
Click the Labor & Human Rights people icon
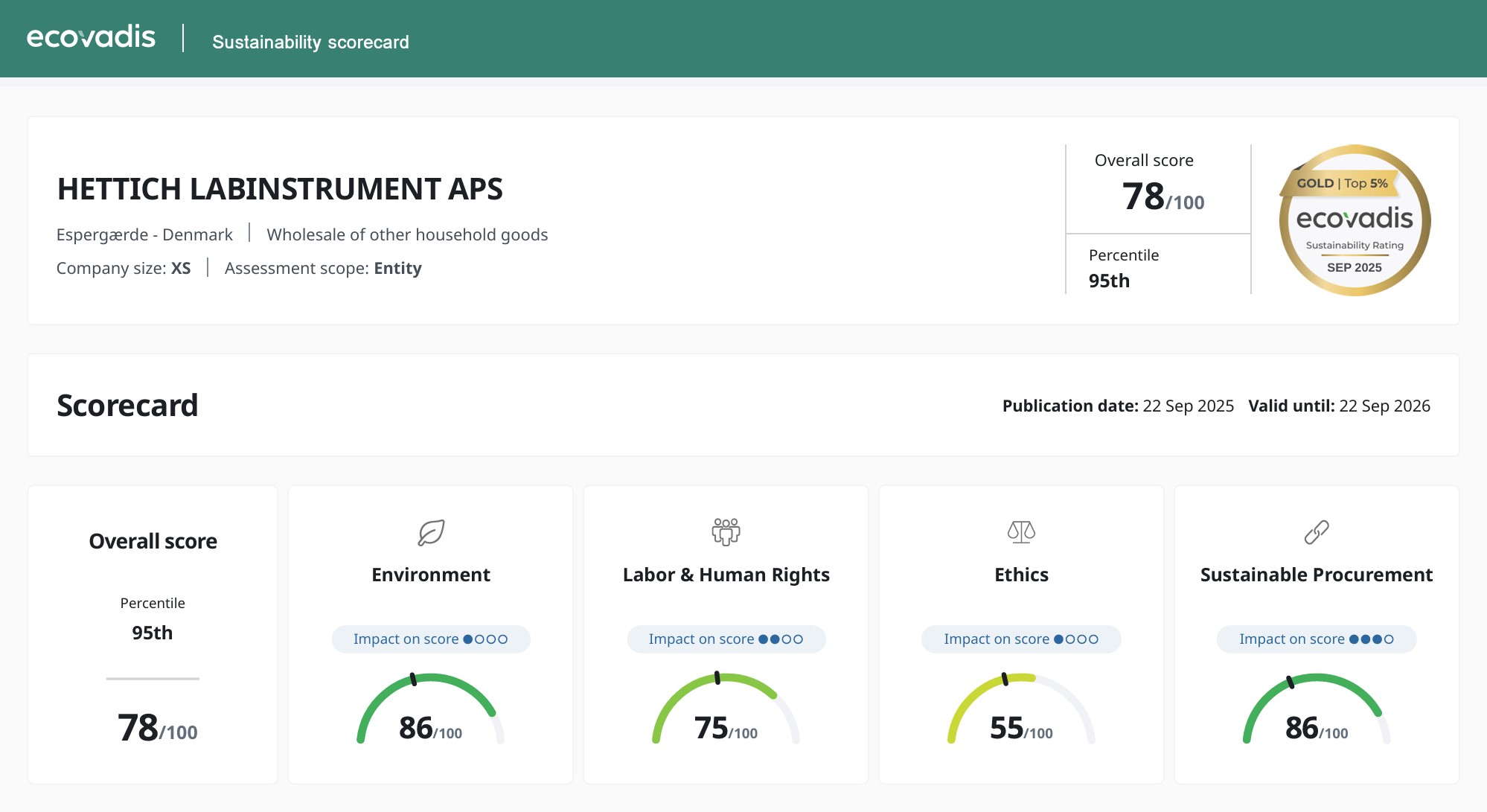click(726, 532)
